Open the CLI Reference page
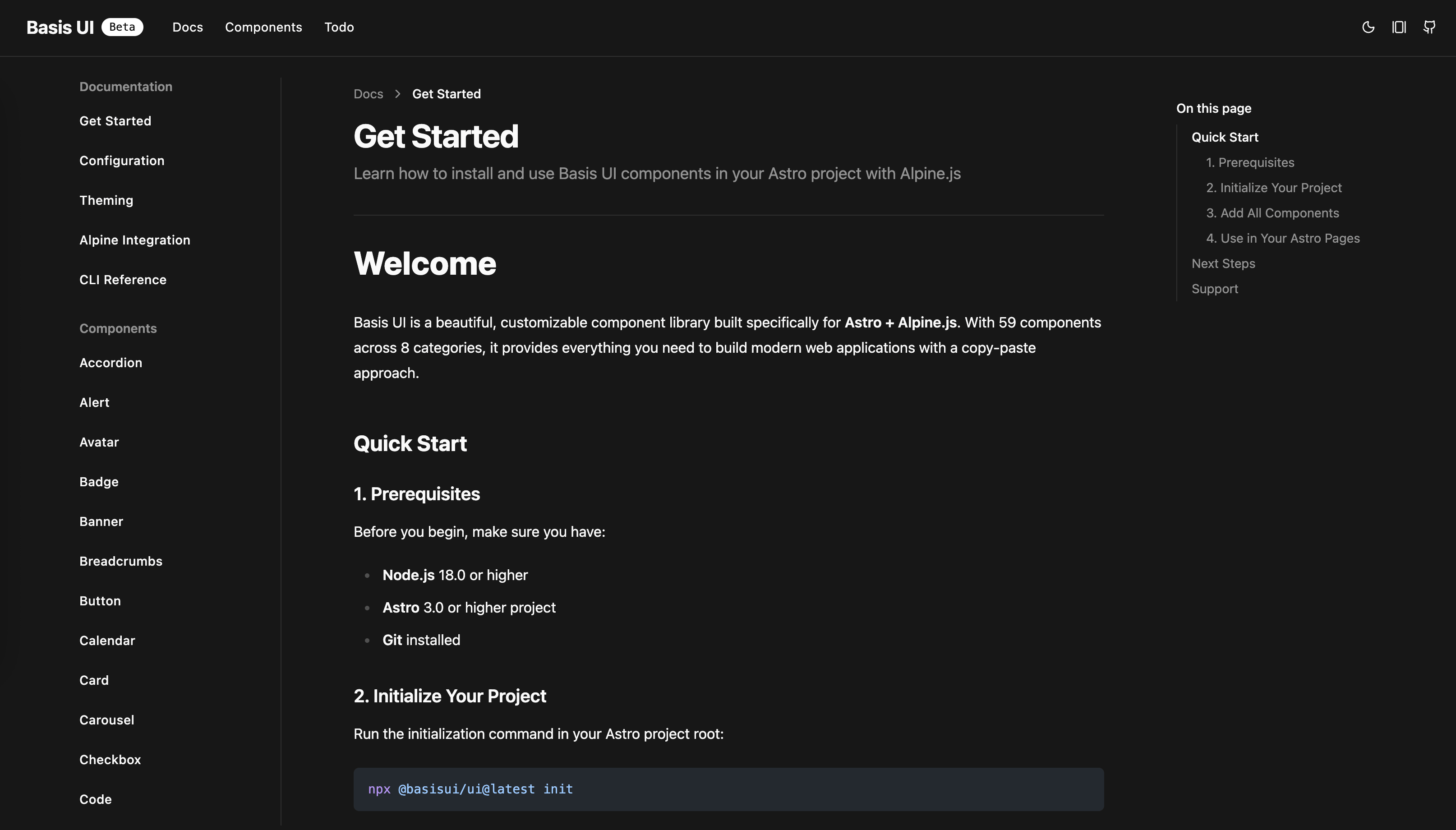The height and width of the screenshot is (830, 1456). pyautogui.click(x=123, y=279)
